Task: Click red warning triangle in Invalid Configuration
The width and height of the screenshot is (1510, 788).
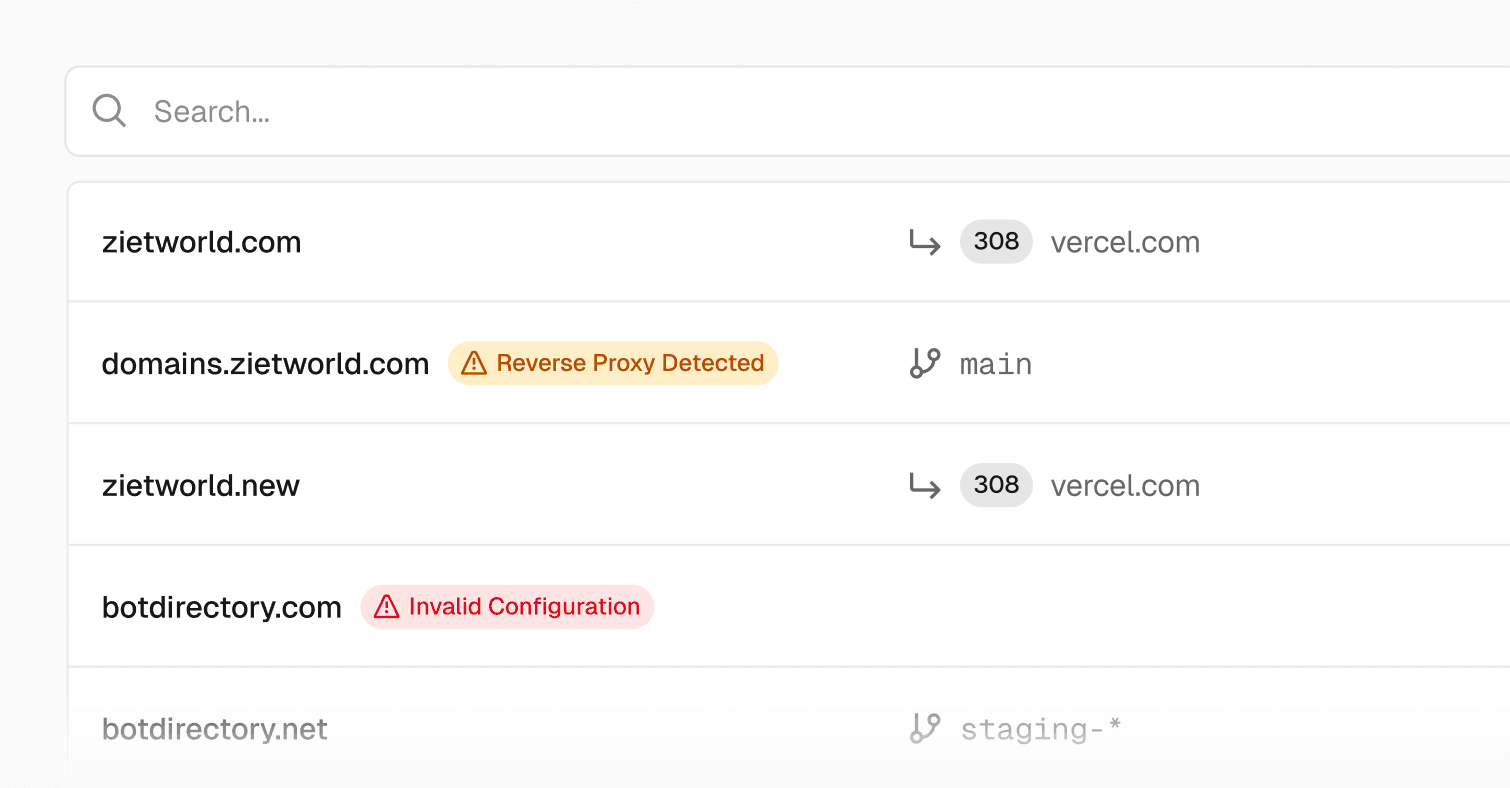Action: tap(387, 607)
